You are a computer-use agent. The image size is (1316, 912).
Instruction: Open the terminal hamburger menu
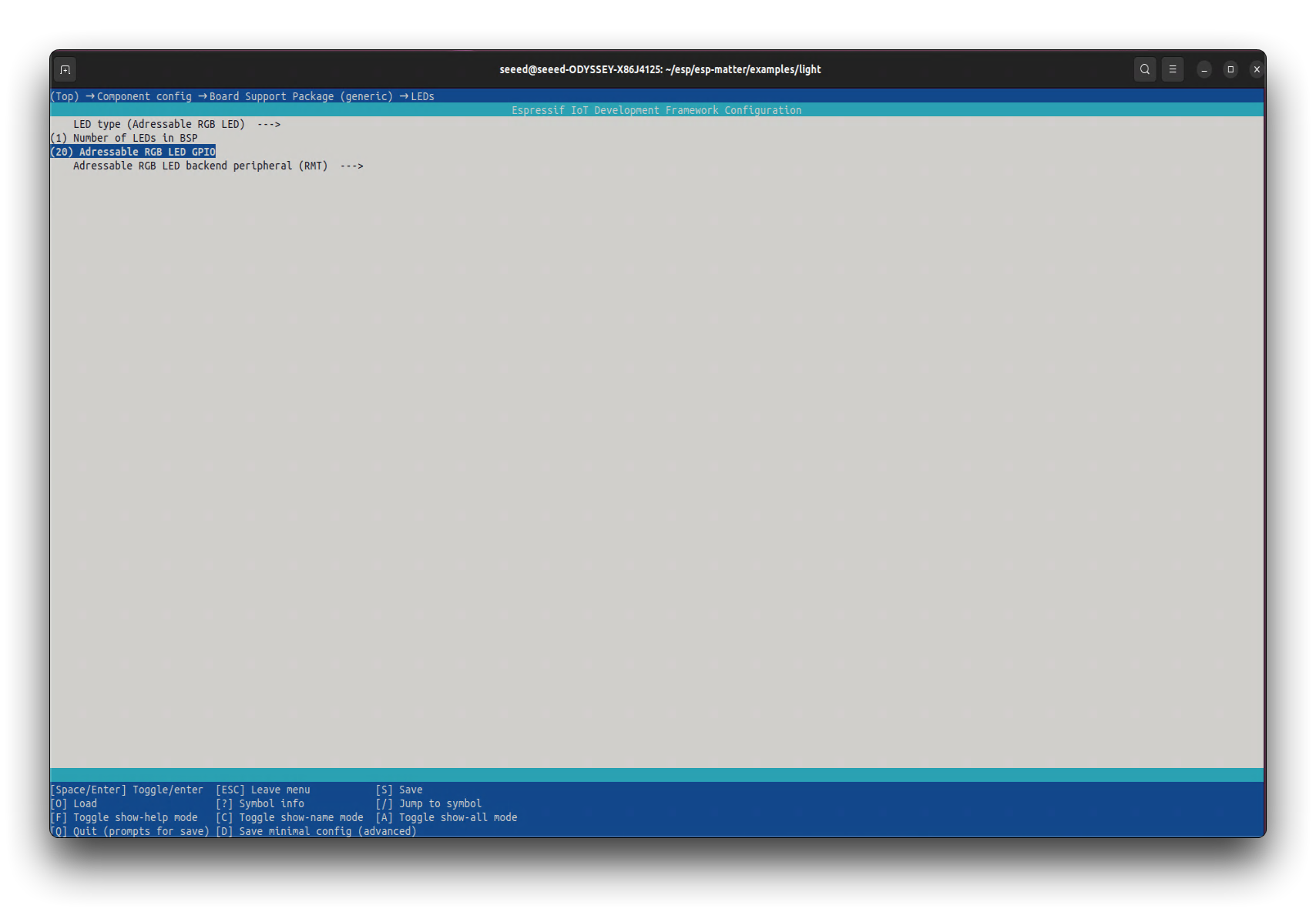pos(1173,69)
